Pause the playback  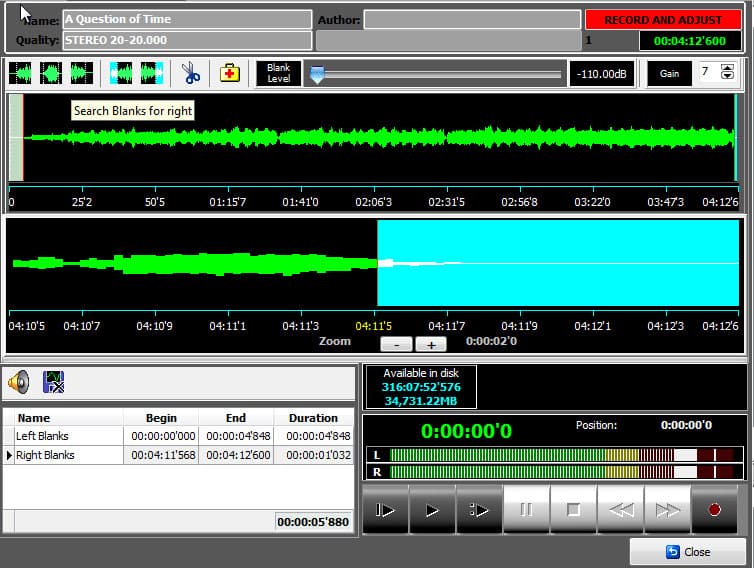[x=526, y=510]
